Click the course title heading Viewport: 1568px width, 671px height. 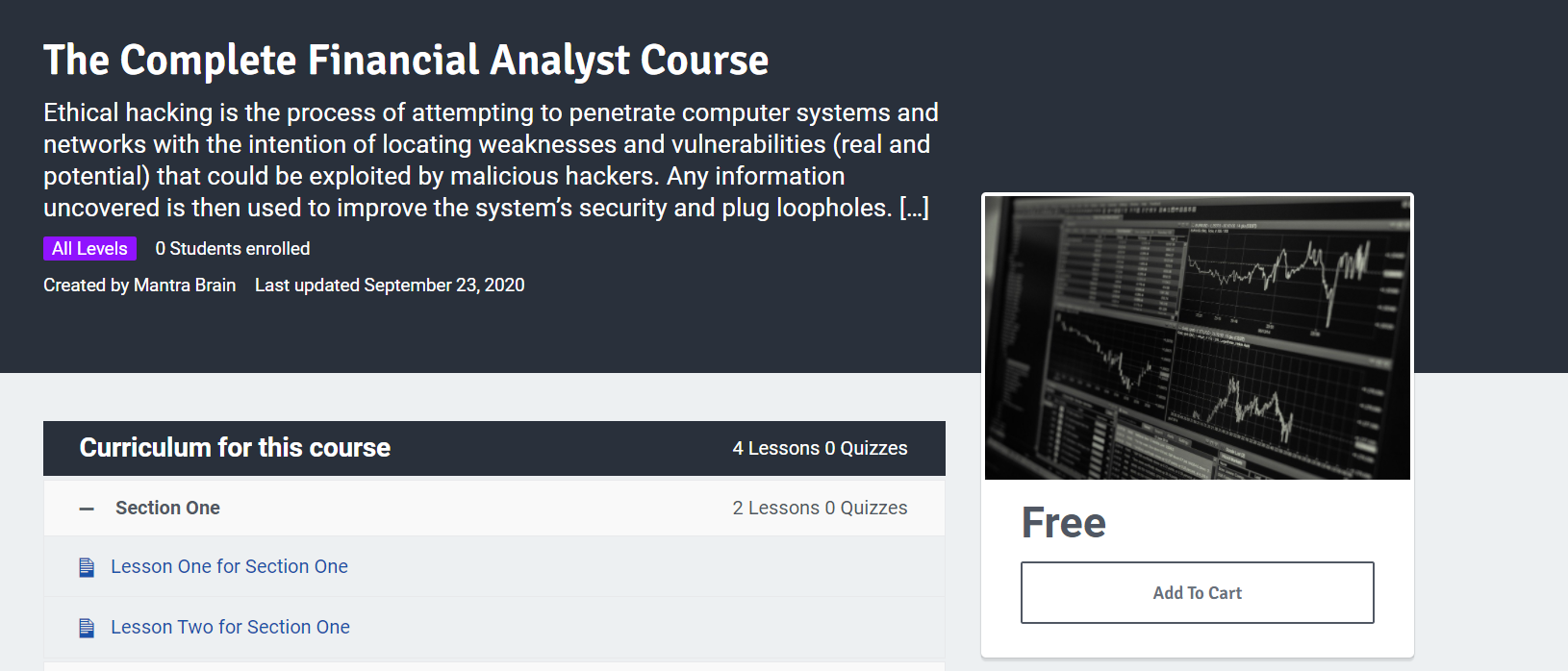[x=406, y=60]
